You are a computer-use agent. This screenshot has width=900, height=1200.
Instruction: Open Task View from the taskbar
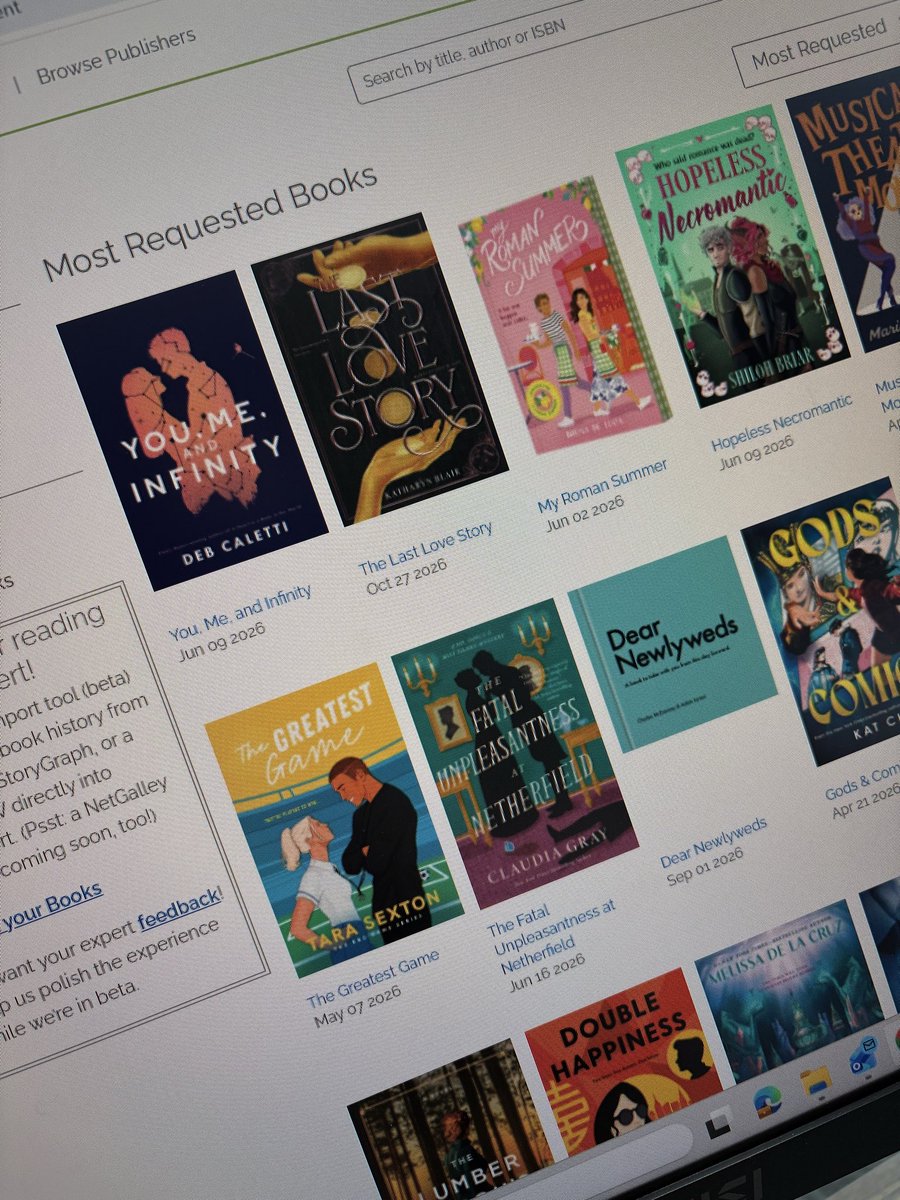(x=717, y=1124)
